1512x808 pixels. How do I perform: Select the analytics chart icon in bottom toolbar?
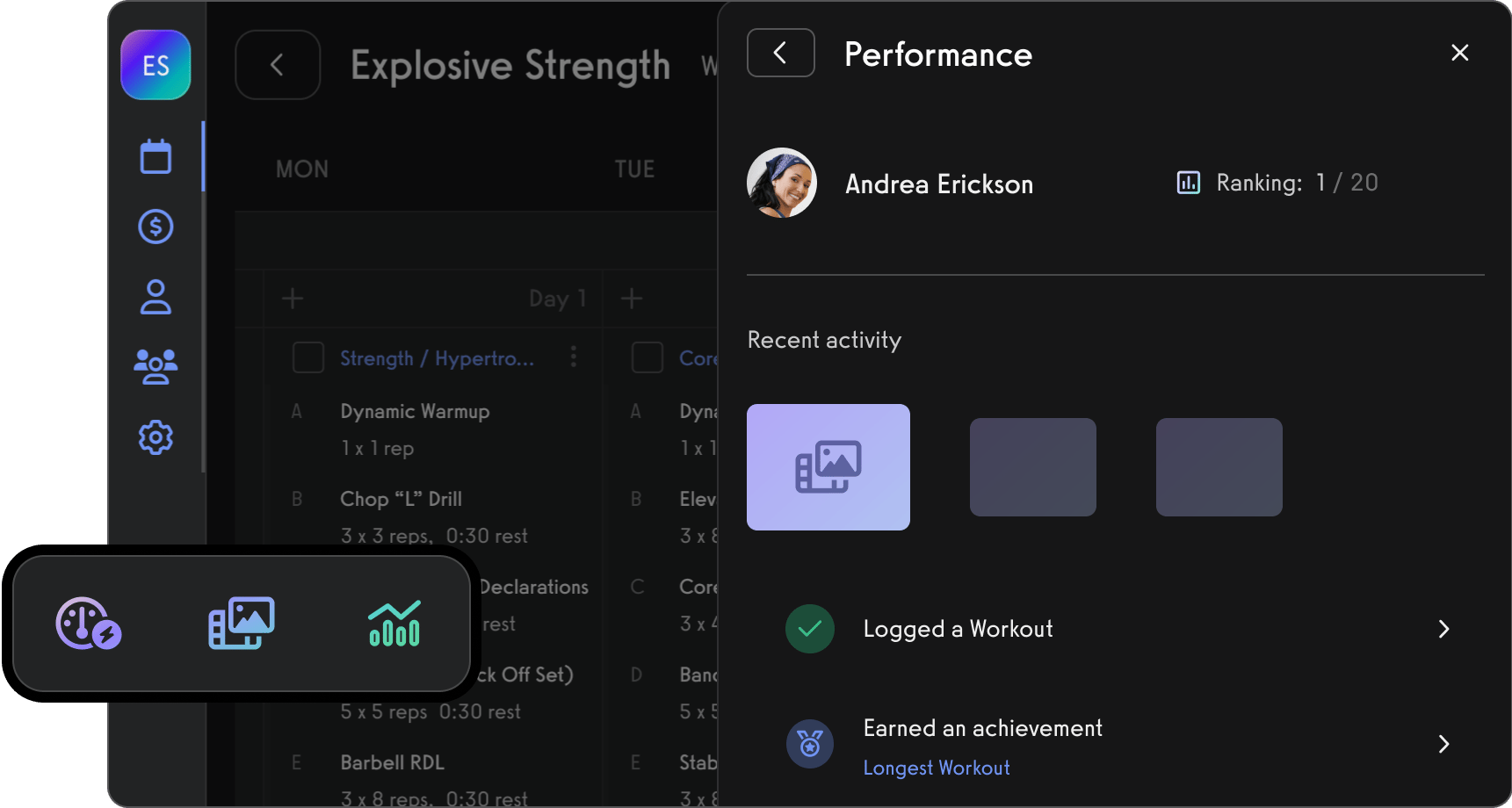(x=394, y=624)
